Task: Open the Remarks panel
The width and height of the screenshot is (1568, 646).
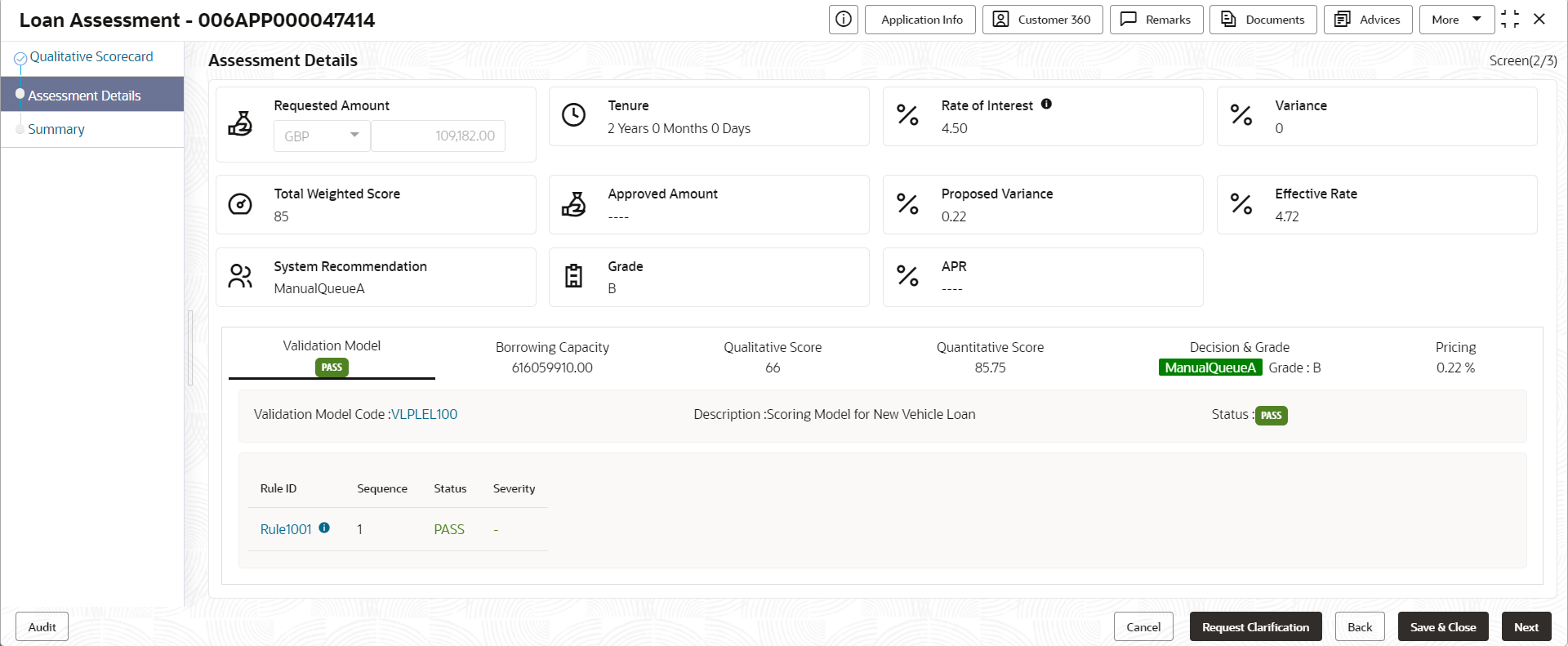Action: tap(1156, 20)
